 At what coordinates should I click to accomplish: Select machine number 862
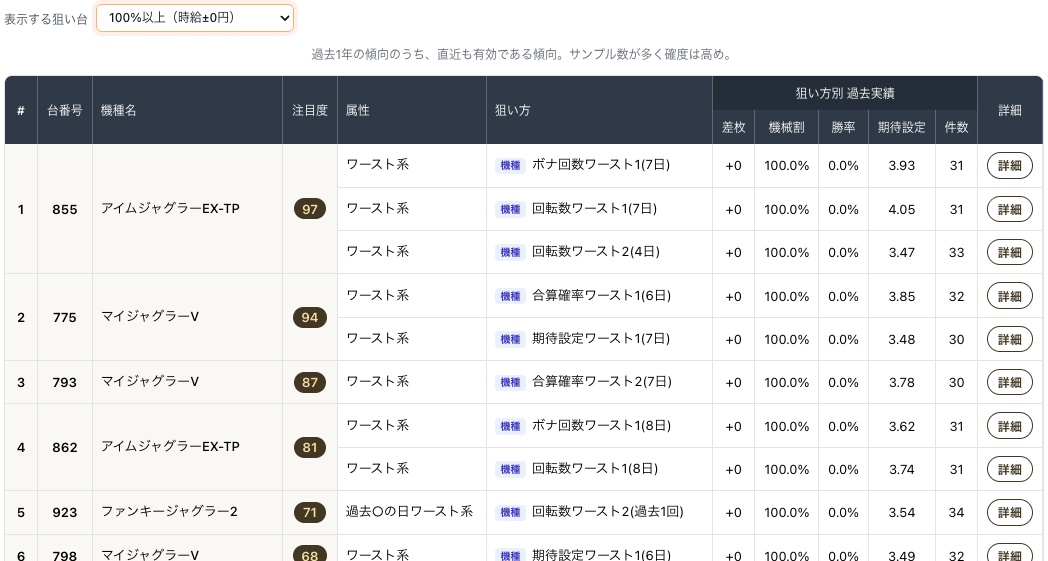65,447
